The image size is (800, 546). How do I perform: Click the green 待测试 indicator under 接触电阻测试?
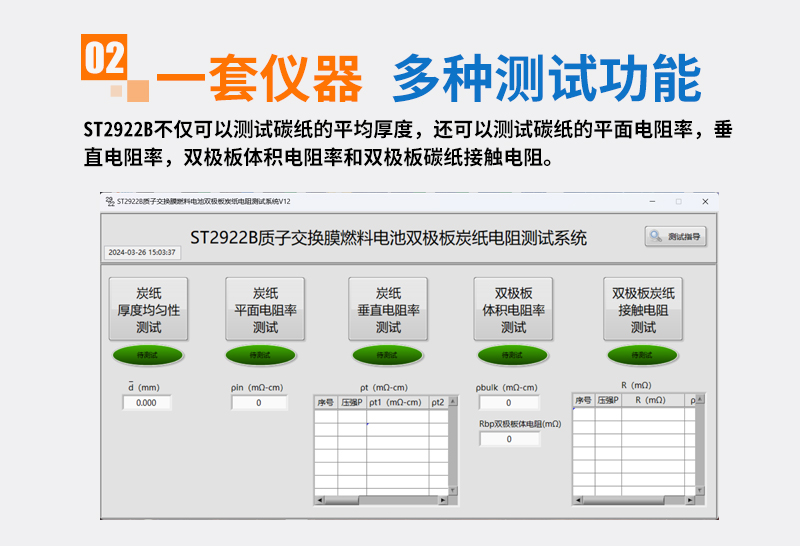(x=642, y=355)
